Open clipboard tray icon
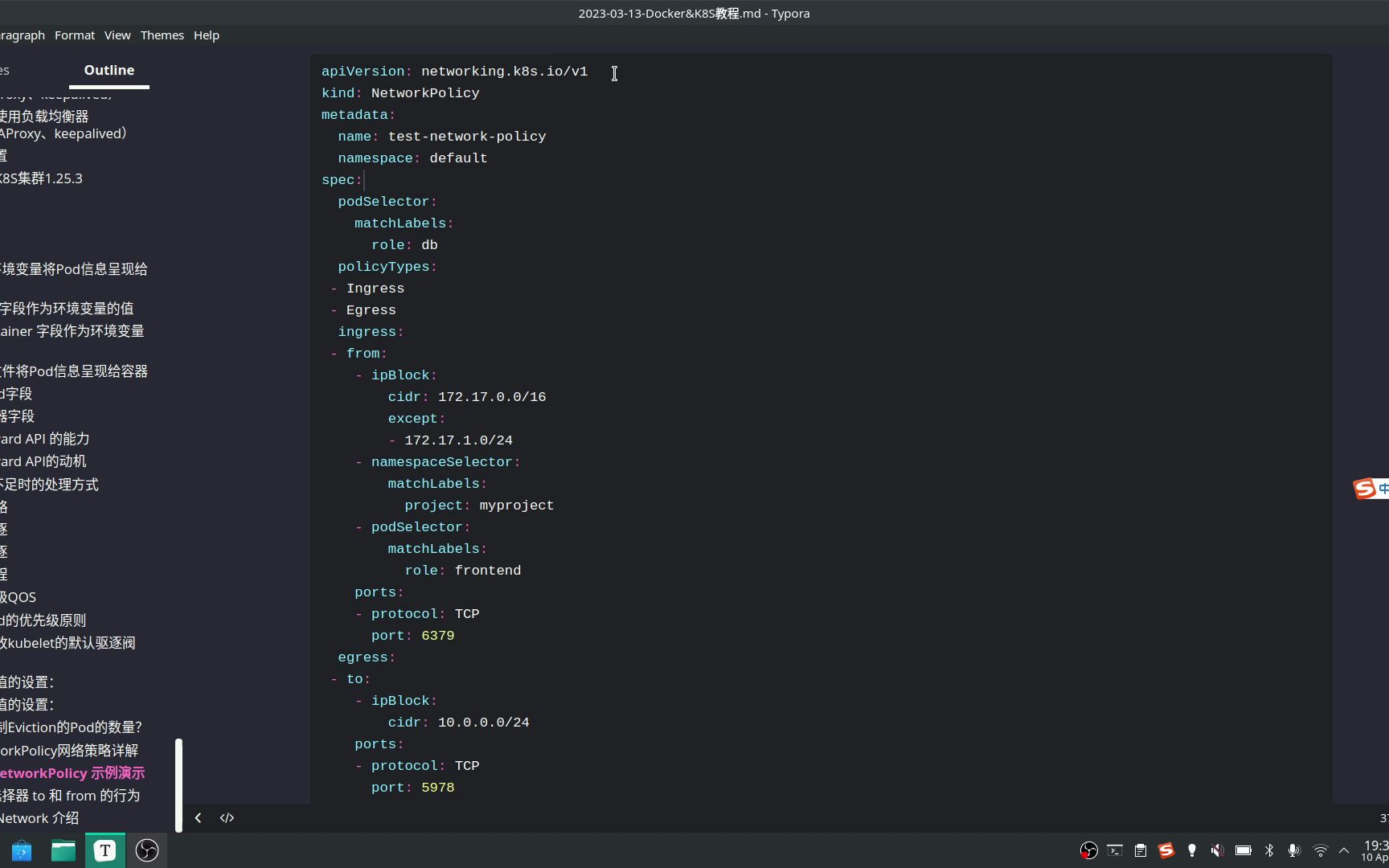 [x=1141, y=850]
